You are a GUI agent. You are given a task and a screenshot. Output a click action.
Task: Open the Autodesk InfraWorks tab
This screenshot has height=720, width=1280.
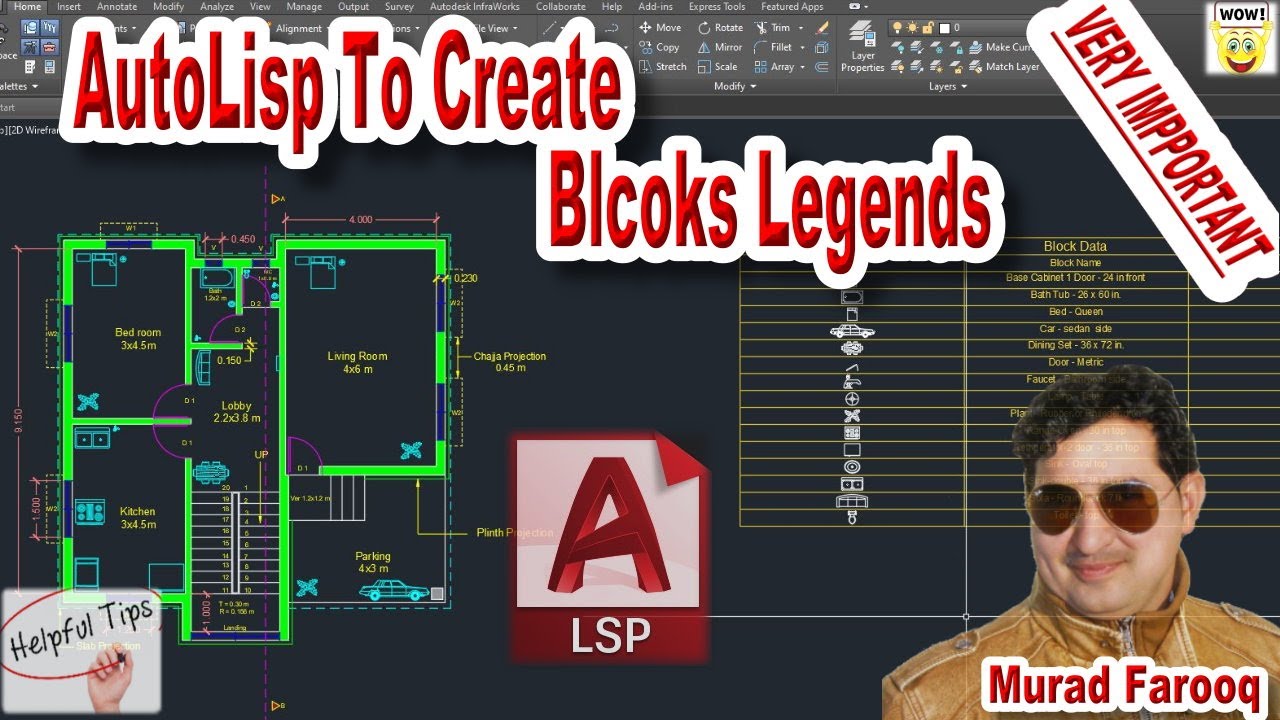476,7
